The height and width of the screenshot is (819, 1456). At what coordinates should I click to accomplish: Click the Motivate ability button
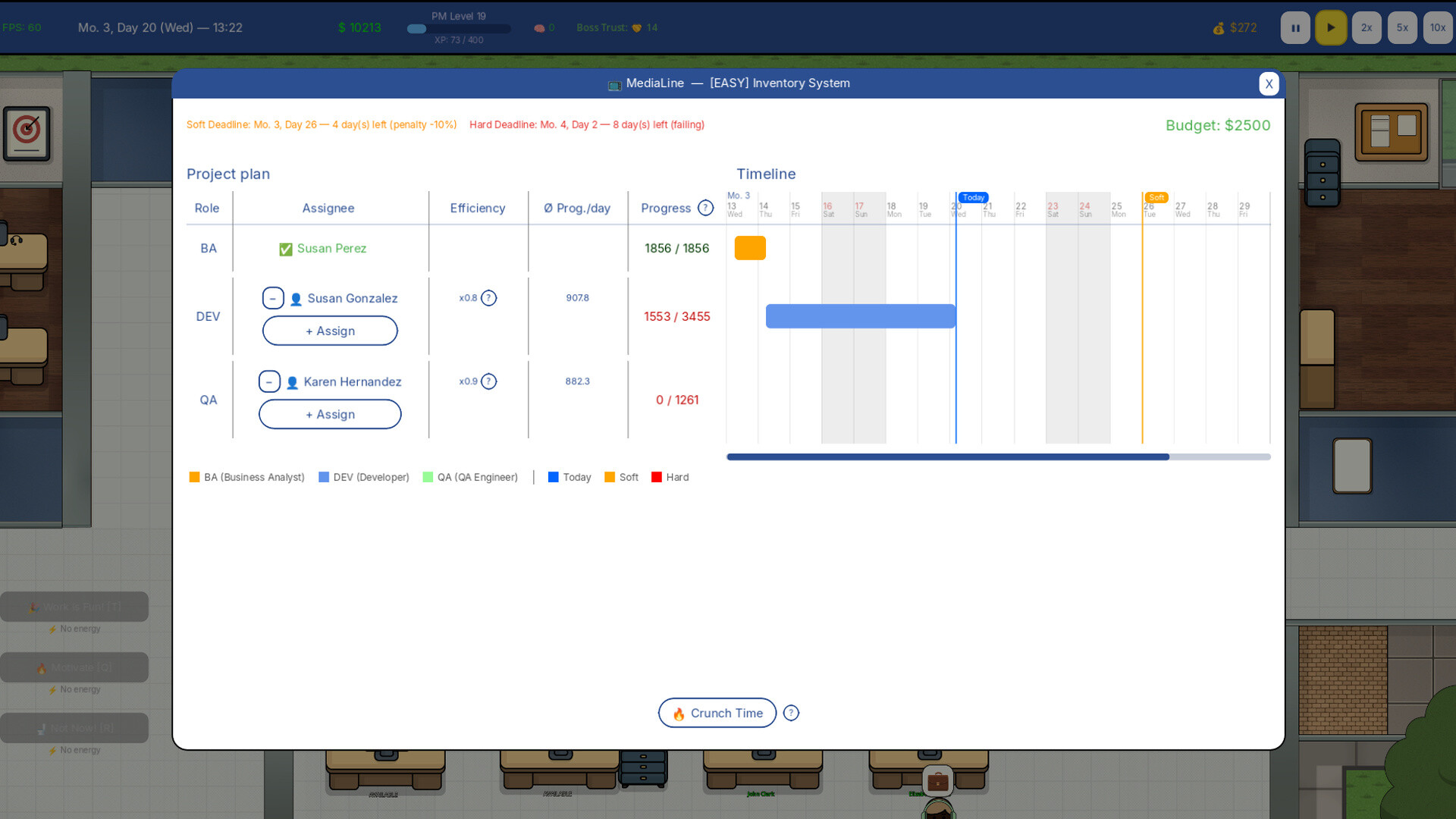tap(74, 667)
